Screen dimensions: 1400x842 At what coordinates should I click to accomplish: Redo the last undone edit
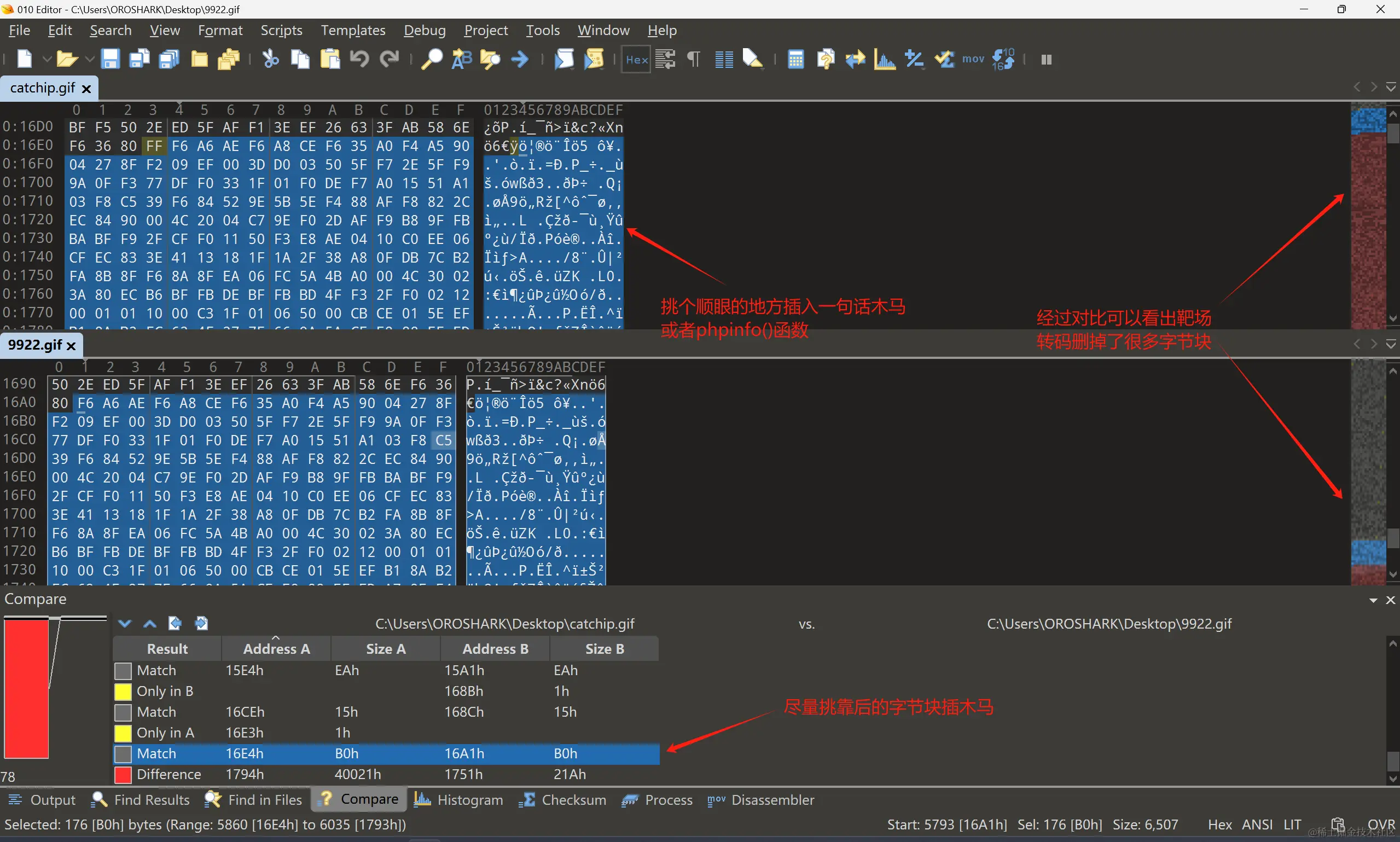point(389,59)
